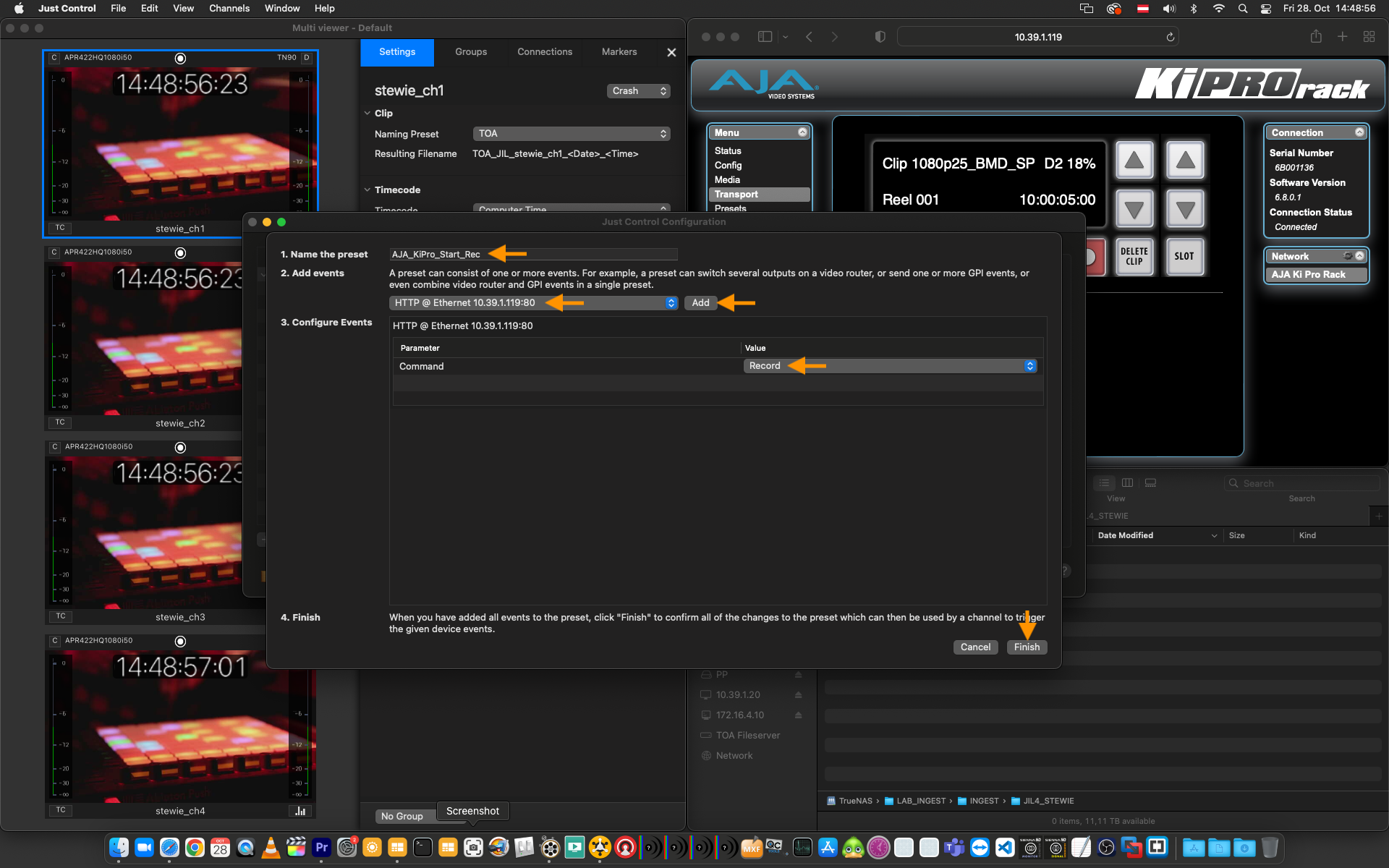Toggle the TC button under stewie_ch4
1389x868 pixels.
pos(60,810)
